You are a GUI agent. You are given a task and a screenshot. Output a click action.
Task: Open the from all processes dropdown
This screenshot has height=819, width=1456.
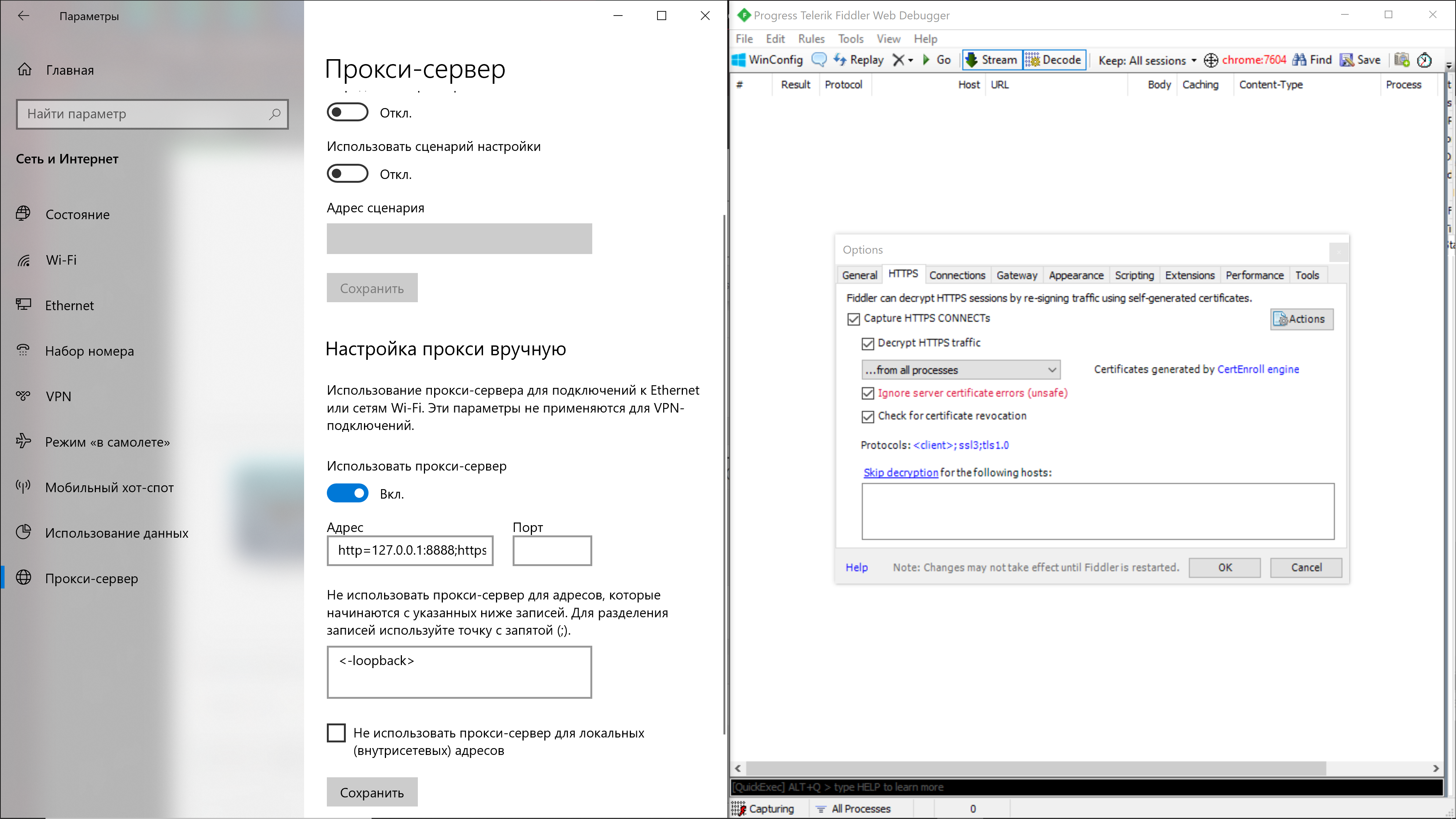click(960, 370)
